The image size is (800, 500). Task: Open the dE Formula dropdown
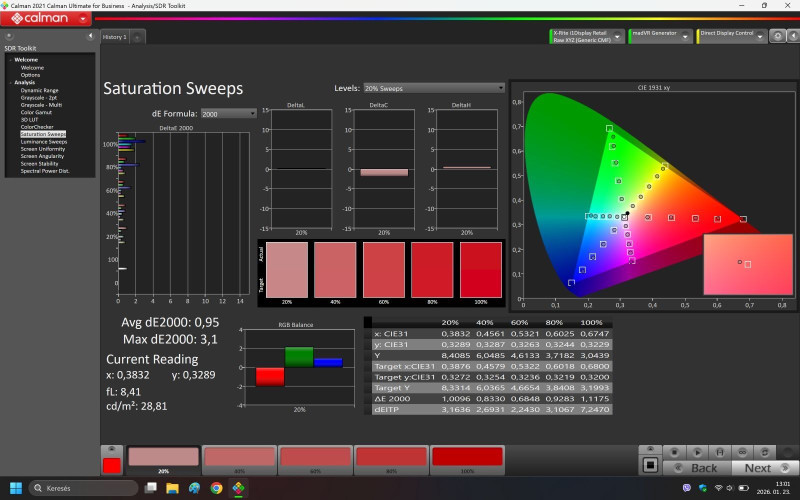[x=228, y=114]
